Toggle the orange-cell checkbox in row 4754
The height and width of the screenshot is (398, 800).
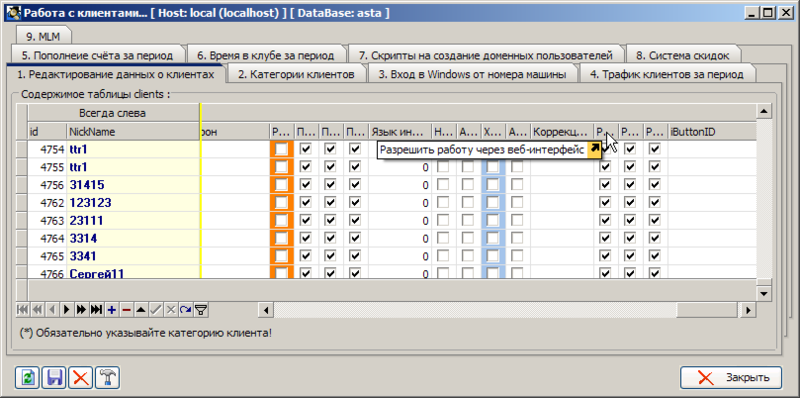click(281, 149)
